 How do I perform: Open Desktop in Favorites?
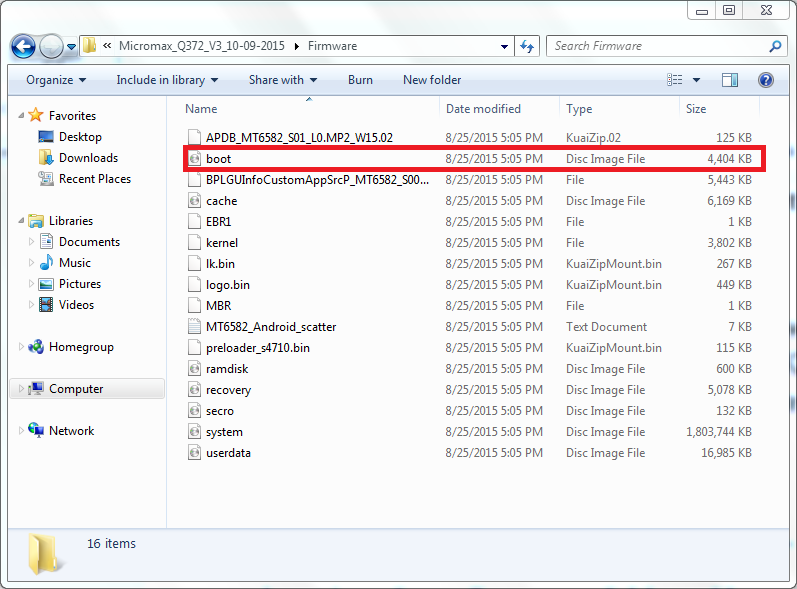click(80, 137)
